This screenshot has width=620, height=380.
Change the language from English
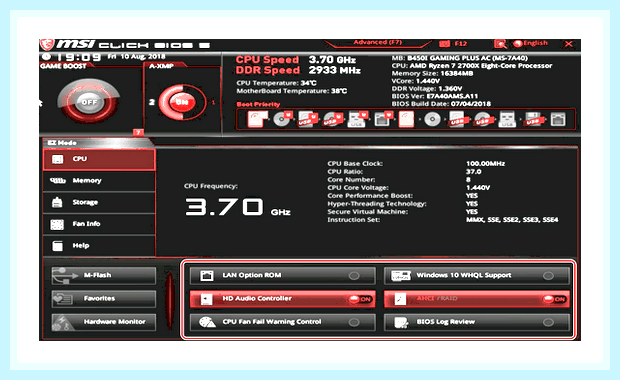(x=536, y=43)
